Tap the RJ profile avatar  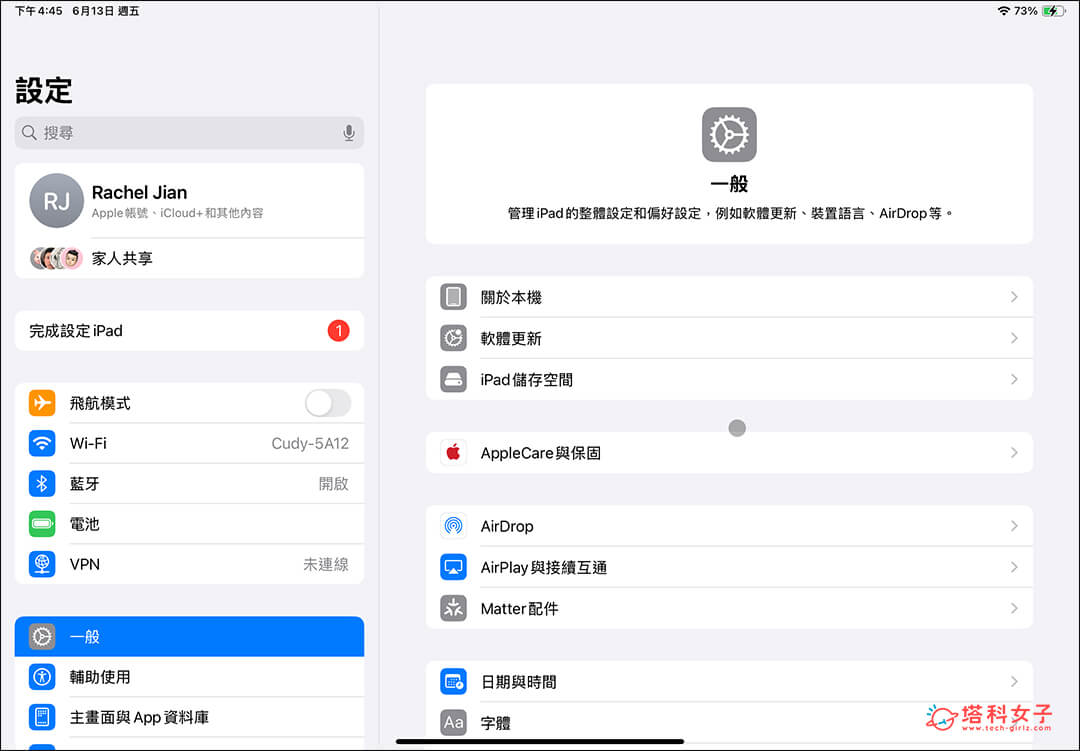56,200
